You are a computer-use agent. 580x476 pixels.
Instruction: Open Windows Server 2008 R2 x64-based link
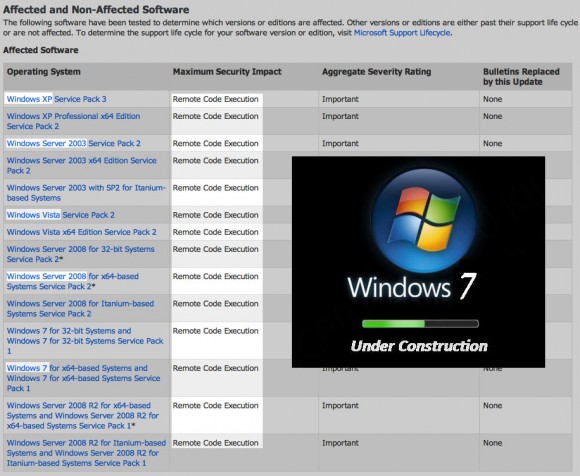click(x=82, y=415)
